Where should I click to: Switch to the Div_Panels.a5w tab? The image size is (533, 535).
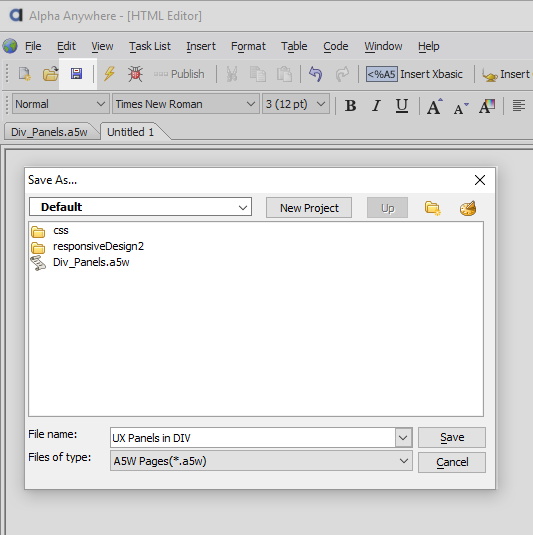click(x=49, y=132)
